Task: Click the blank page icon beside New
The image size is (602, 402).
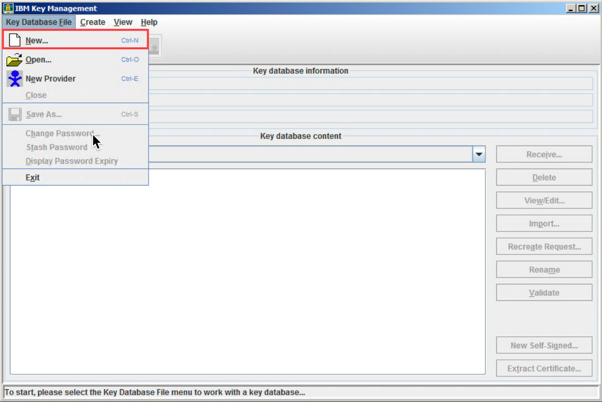Action: (15, 40)
